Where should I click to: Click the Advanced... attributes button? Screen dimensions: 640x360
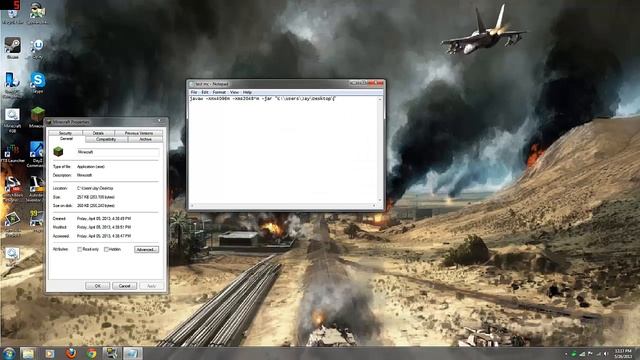pos(147,249)
